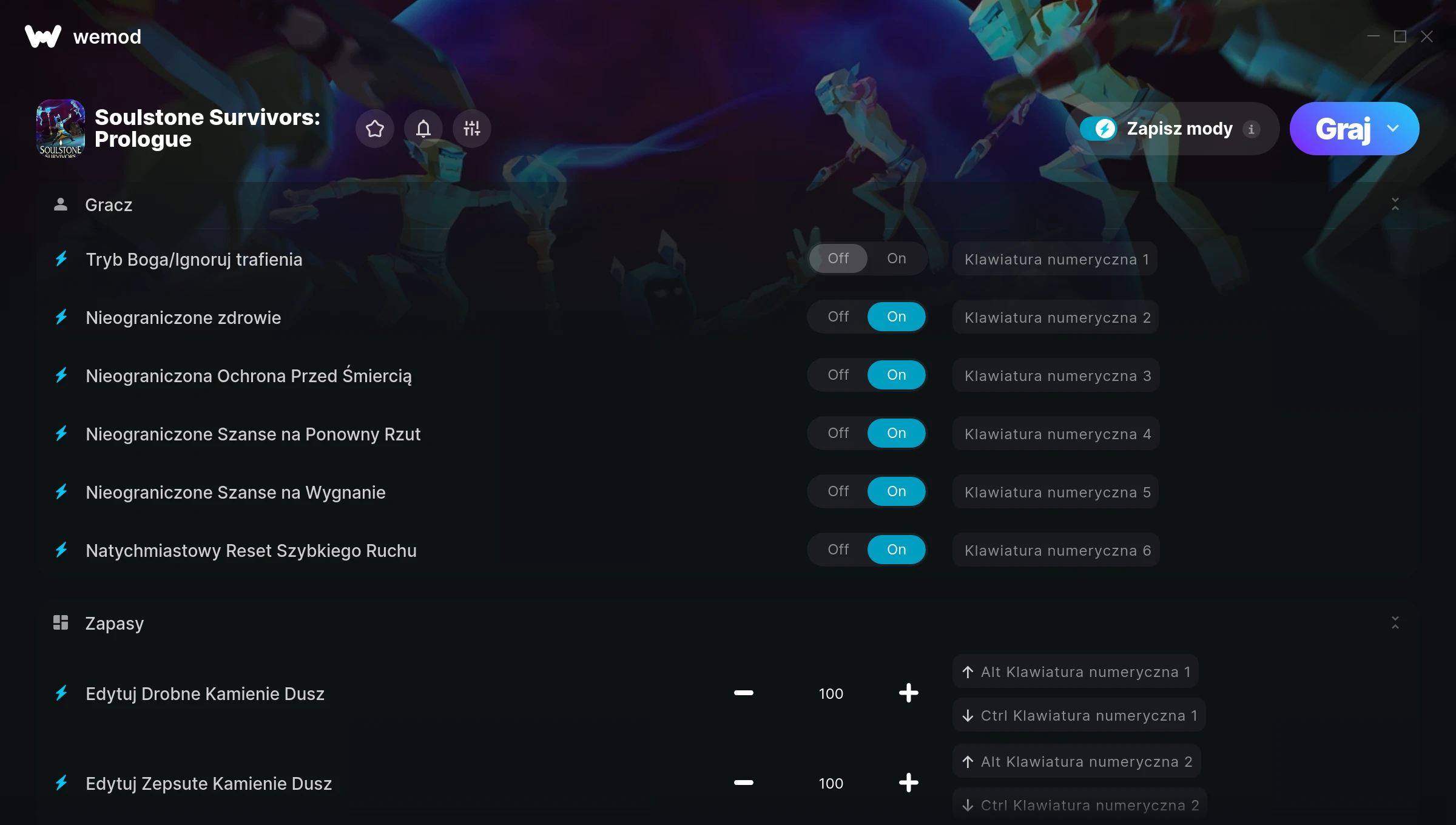The width and height of the screenshot is (1456, 825).
Task: Change hotkey Klawiatura numeryczna 3
Action: pos(1056,375)
